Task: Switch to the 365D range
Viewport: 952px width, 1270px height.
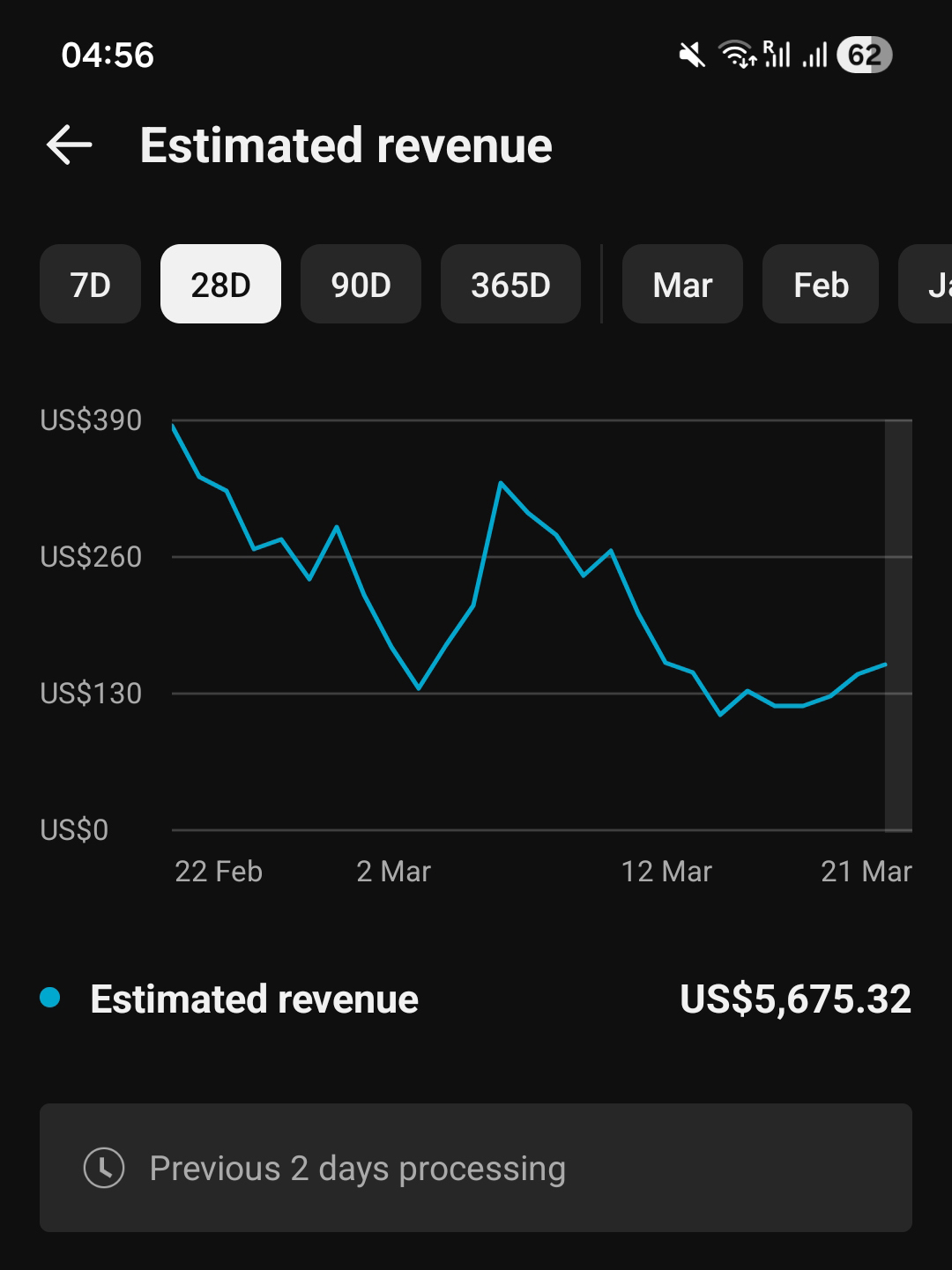Action: point(510,284)
